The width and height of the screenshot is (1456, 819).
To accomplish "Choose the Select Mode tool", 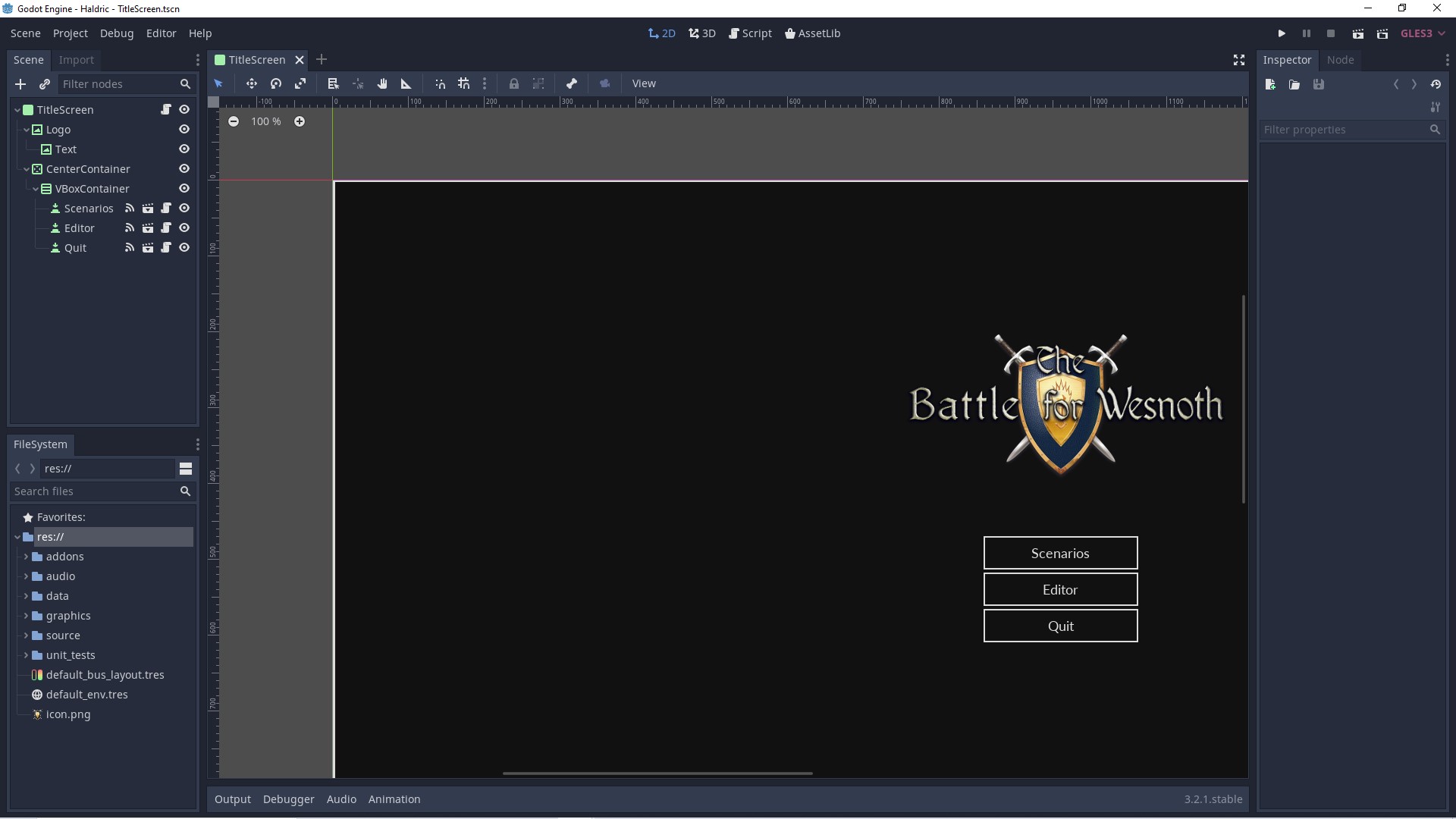I will point(218,83).
